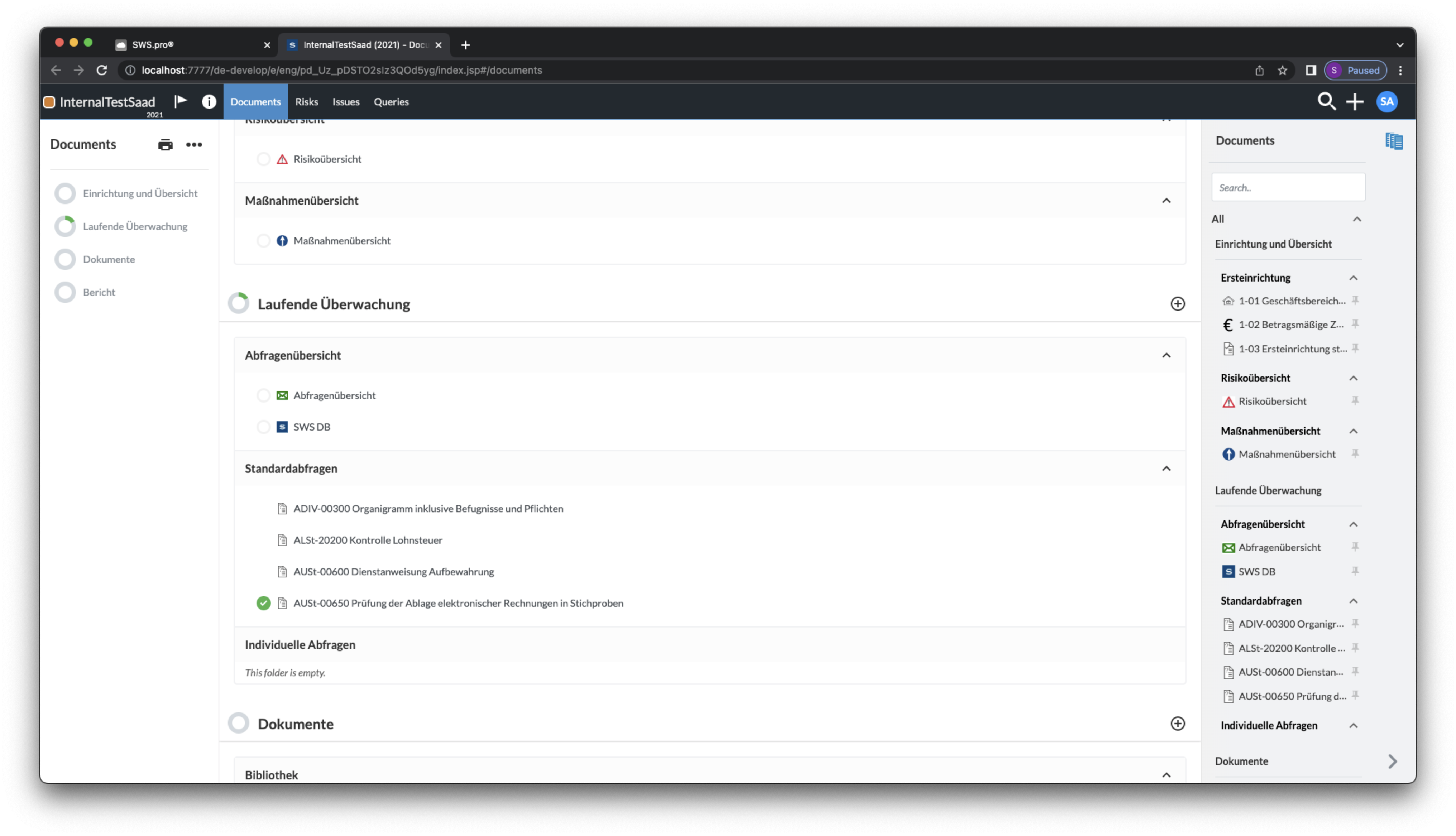
Task: Pin AUSt-00650 Prüfung in right panel
Action: (x=1356, y=695)
